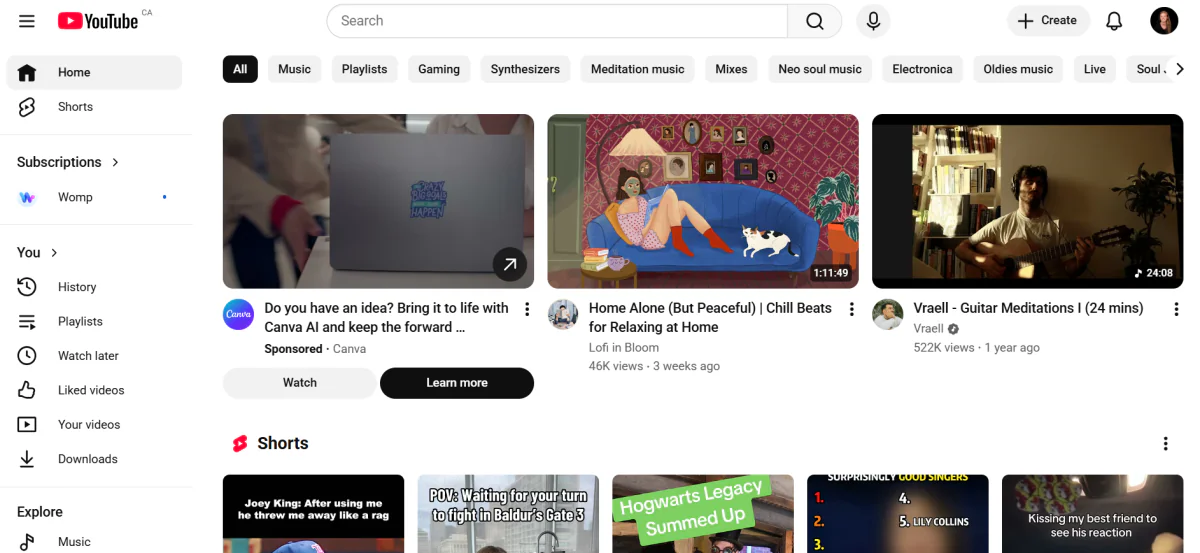Show more filter chips with right arrow

tap(1179, 69)
